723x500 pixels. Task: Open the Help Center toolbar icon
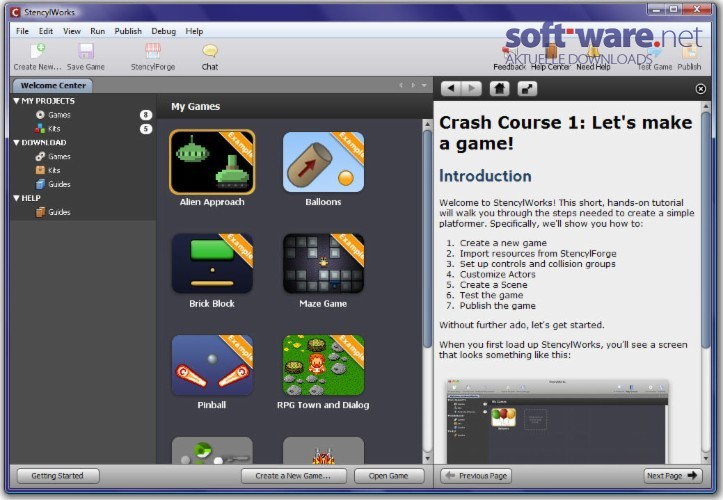(551, 52)
